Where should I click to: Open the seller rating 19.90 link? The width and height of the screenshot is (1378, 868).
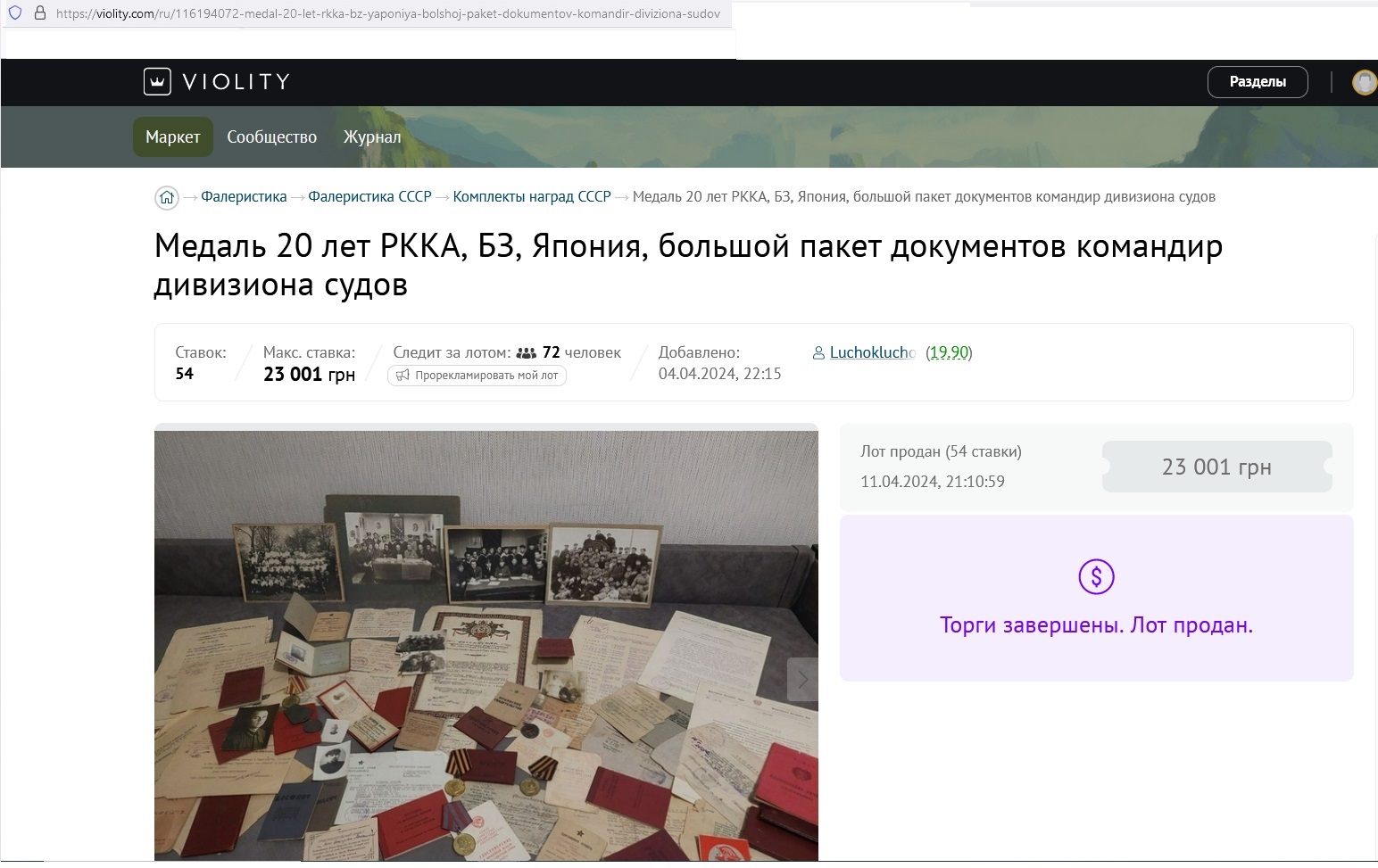click(949, 352)
